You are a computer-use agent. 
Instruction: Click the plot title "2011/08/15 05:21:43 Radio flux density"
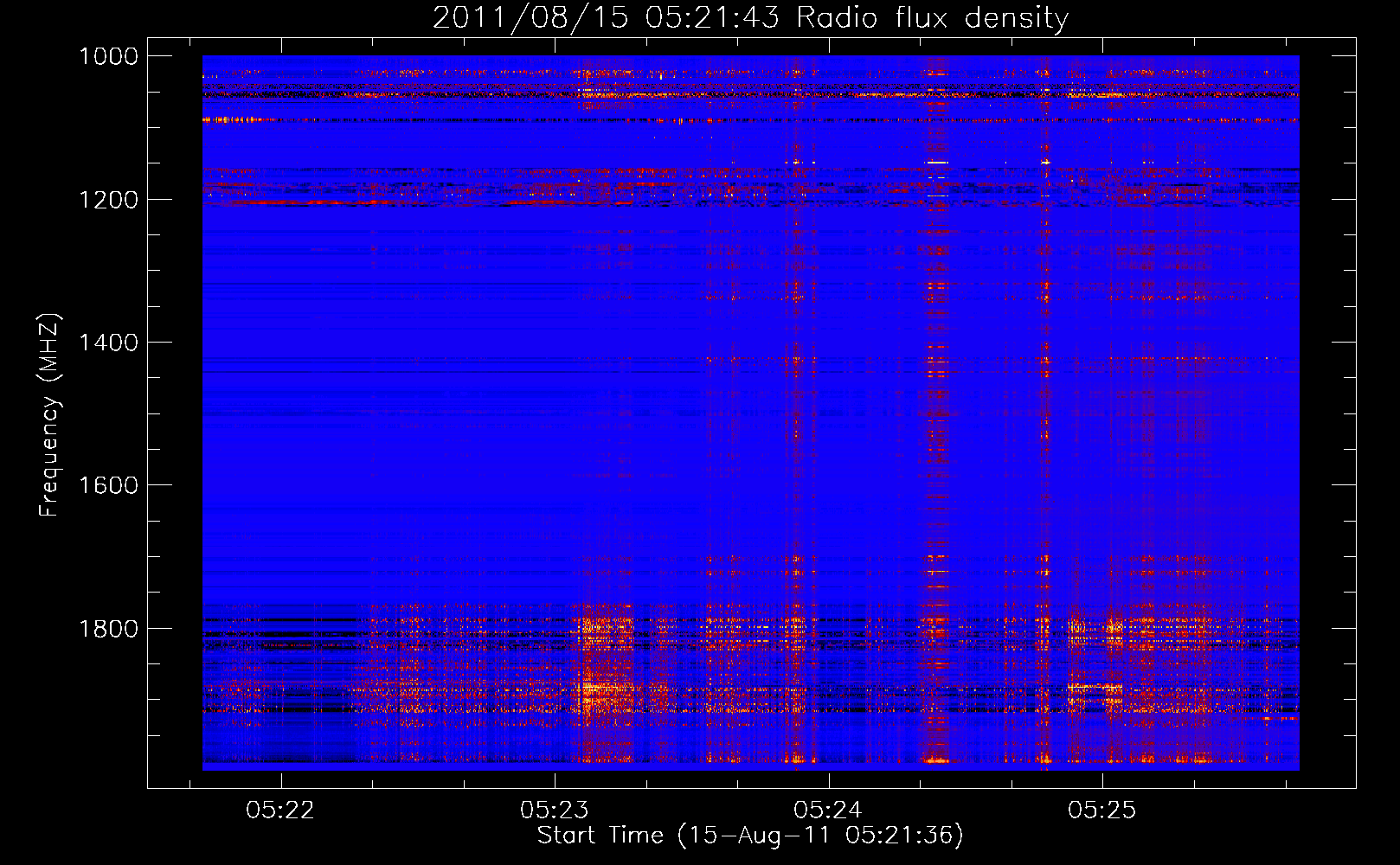[750, 17]
